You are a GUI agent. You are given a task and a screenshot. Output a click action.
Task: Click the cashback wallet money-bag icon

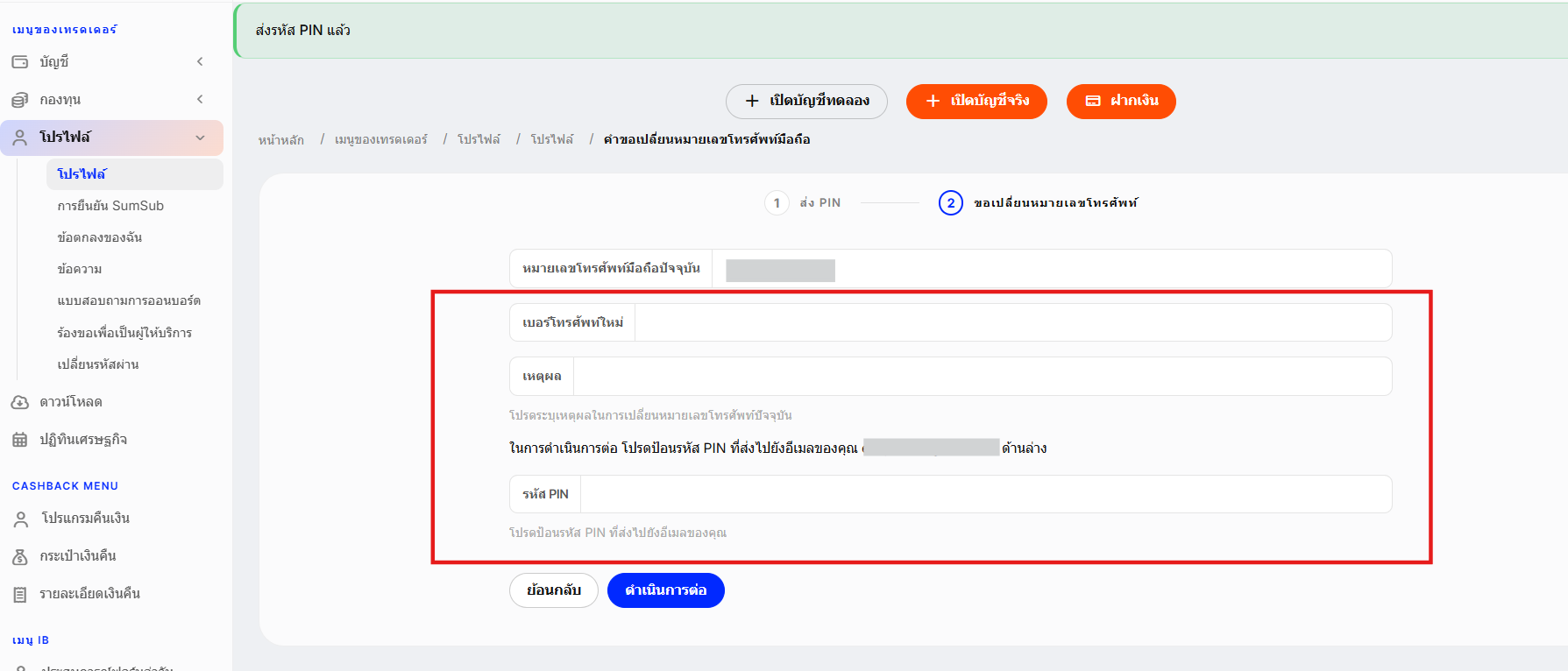[x=19, y=556]
